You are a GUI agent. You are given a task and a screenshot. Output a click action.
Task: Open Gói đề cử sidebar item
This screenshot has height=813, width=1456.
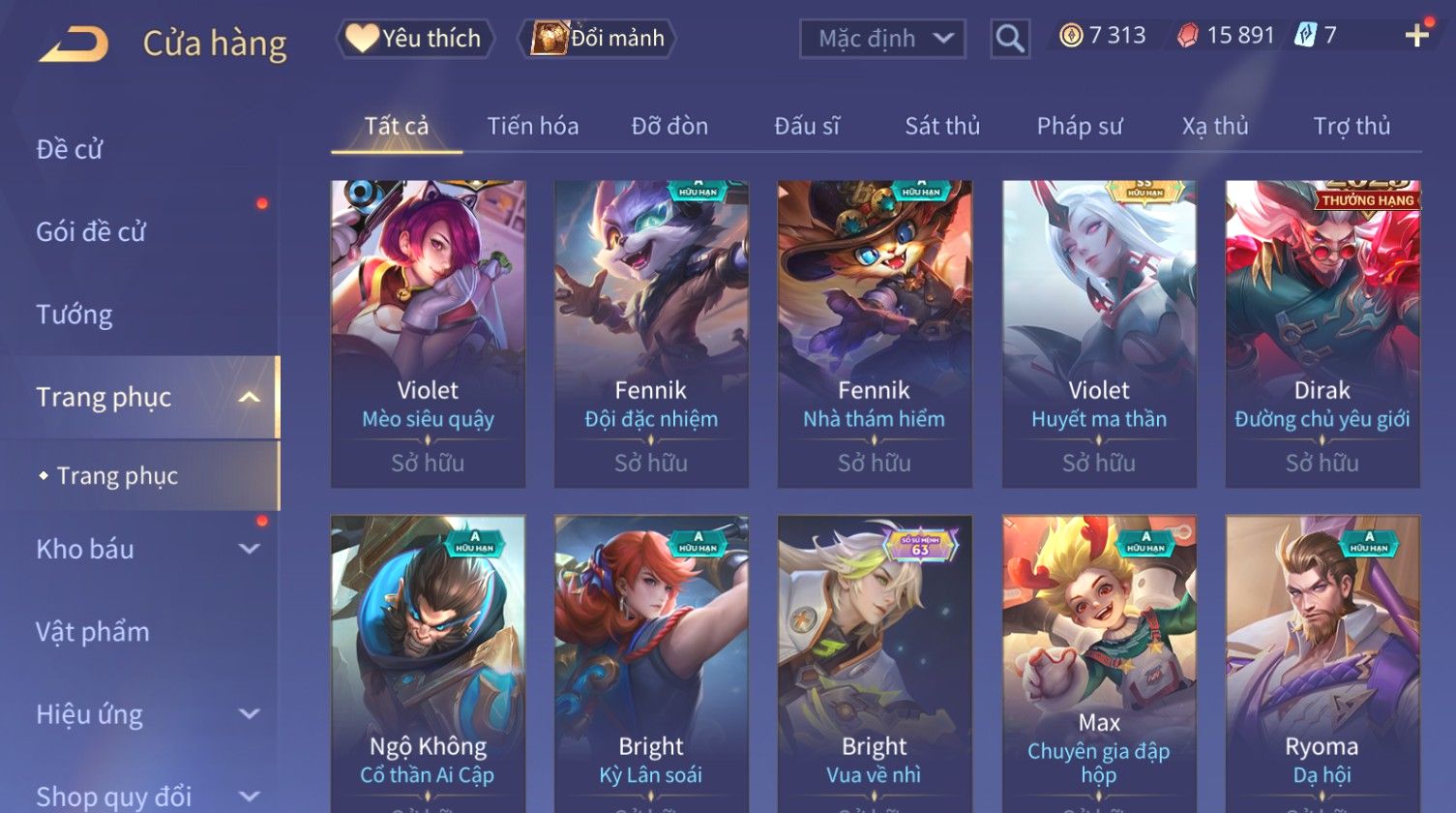(x=91, y=232)
